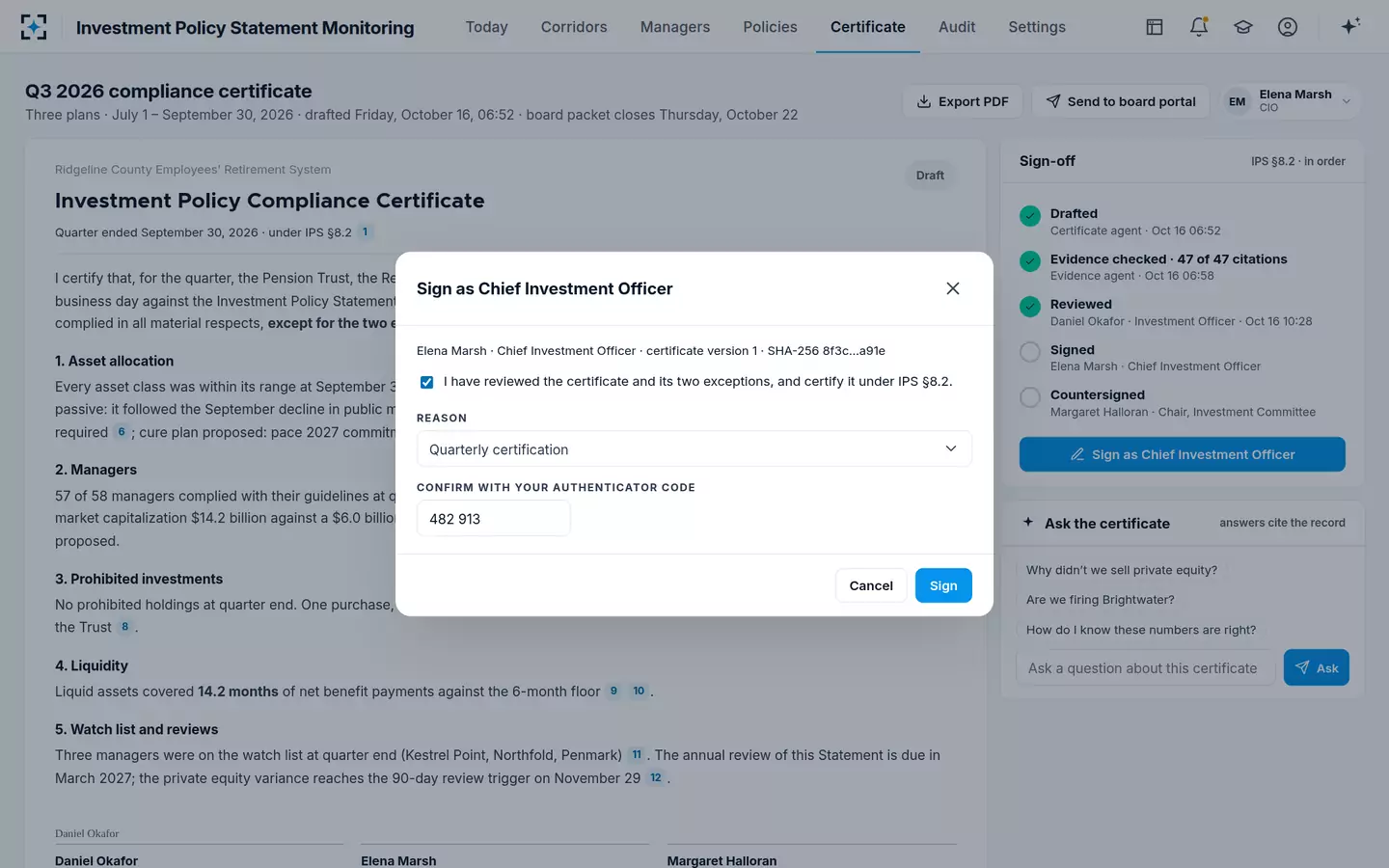1389x868 pixels.
Task: Open citation 11 about watch list managers
Action: coord(637,755)
